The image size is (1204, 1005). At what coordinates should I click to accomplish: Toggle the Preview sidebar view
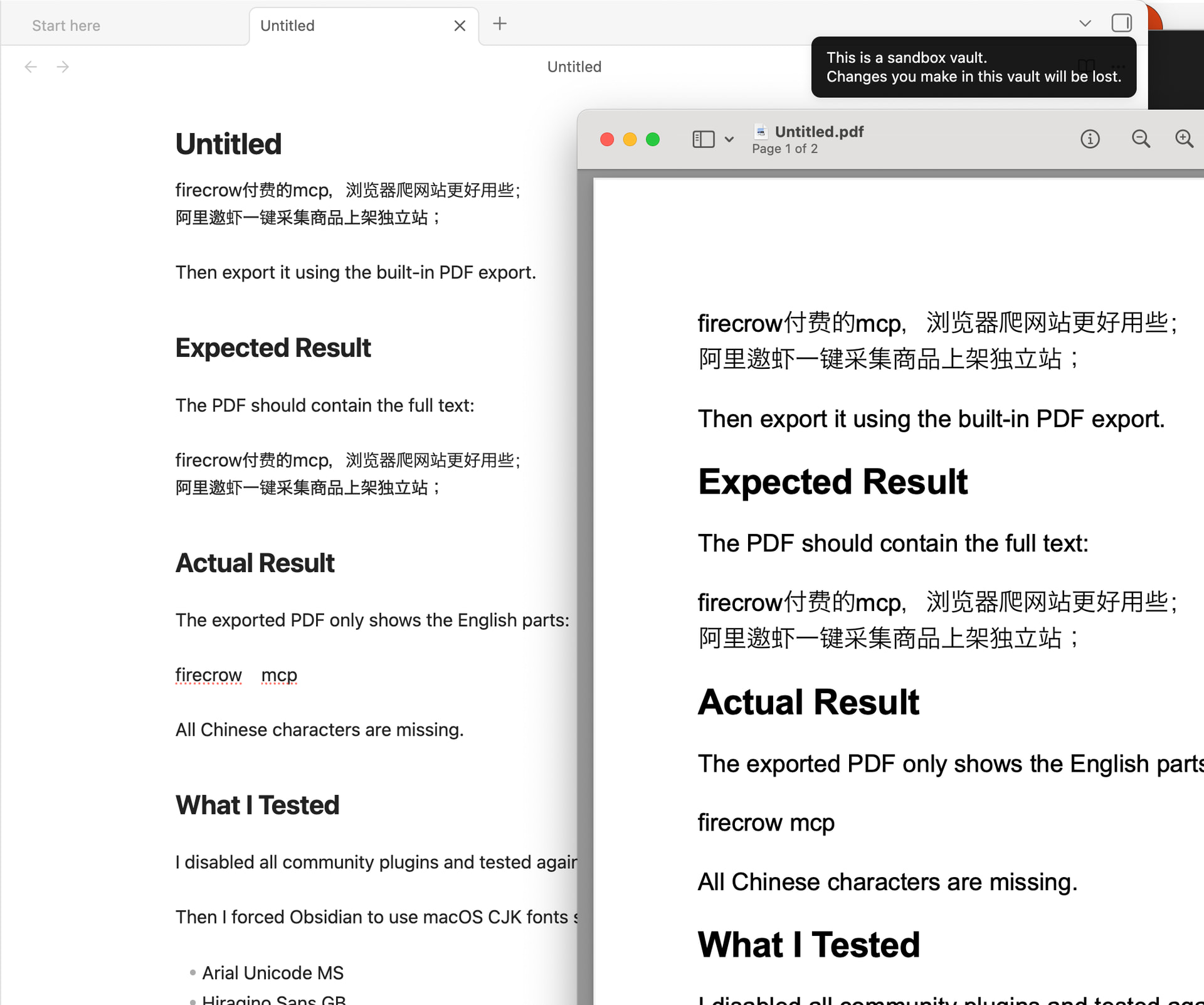point(703,139)
